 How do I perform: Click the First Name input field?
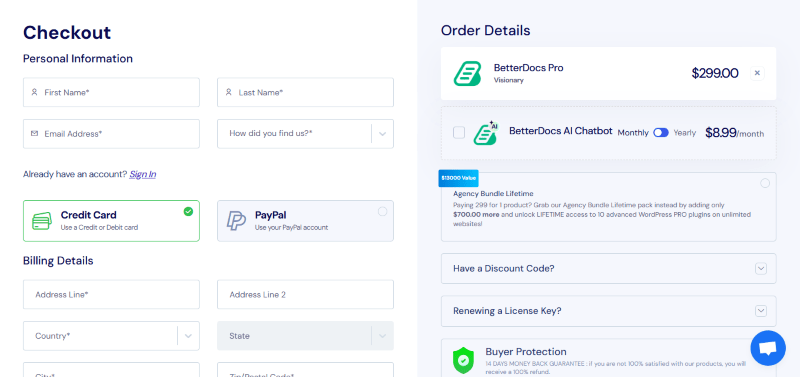pos(111,92)
